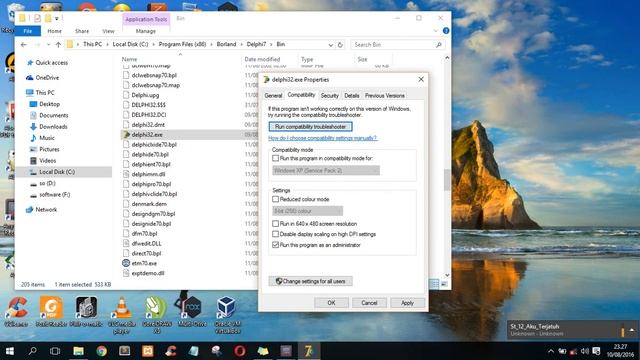Adjust the orange volume bar in media popup

coord(622,330)
